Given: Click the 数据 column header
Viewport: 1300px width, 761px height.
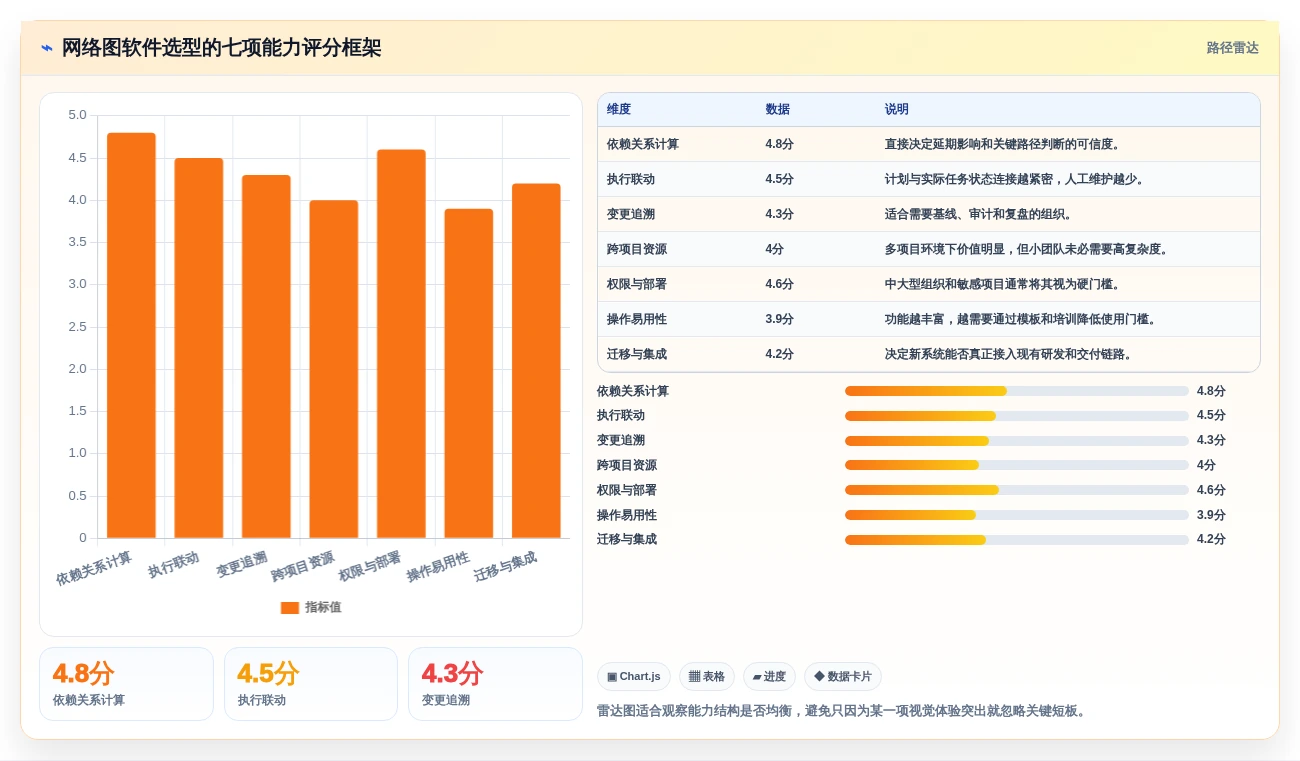Looking at the screenshot, I should pyautogui.click(x=778, y=110).
